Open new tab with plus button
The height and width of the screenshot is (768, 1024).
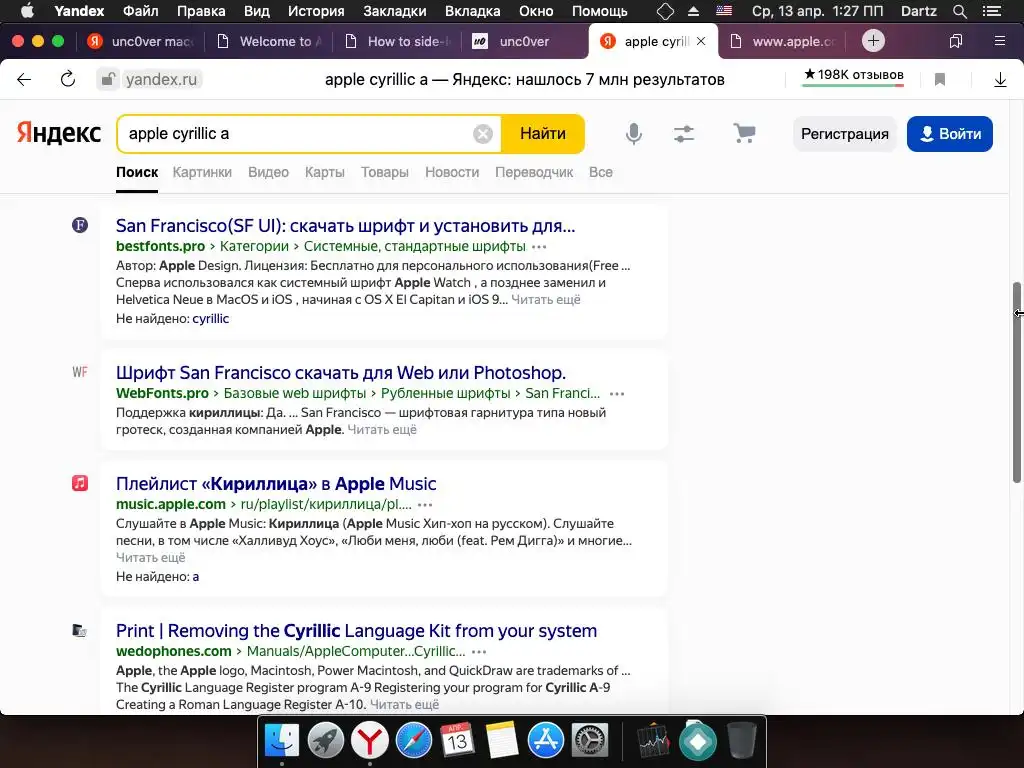[x=873, y=40]
